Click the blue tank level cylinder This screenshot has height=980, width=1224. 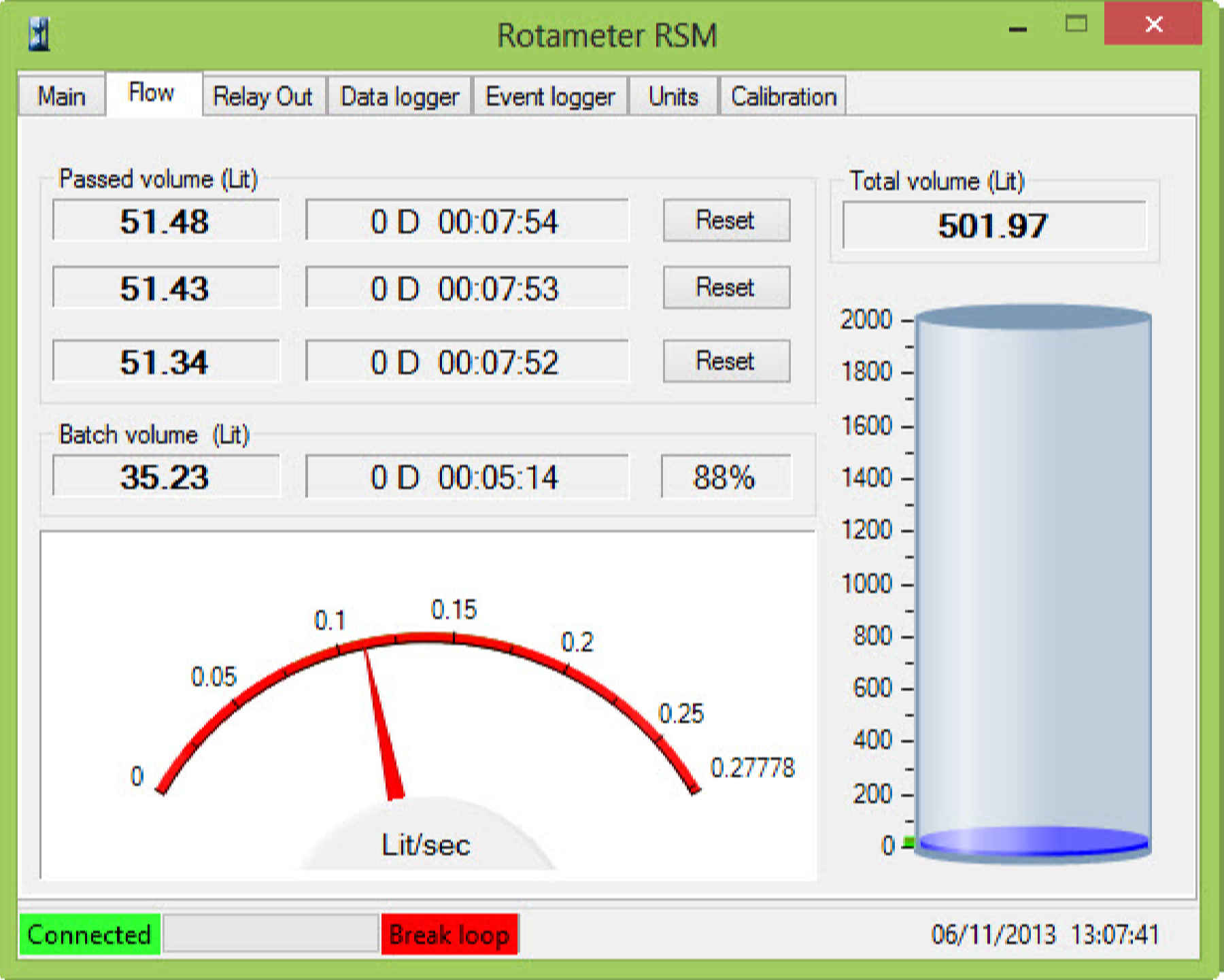click(1033, 585)
